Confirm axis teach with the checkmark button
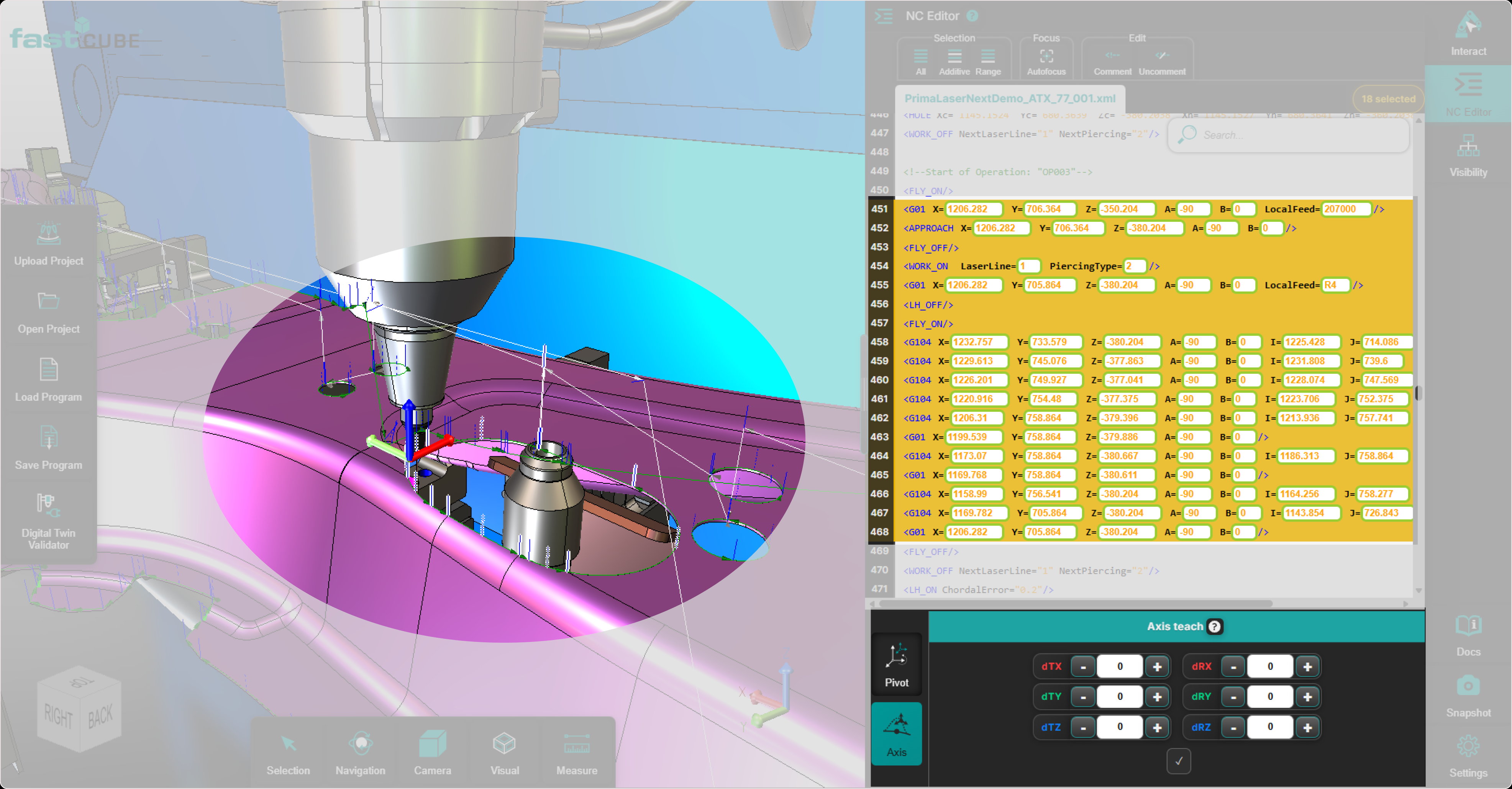This screenshot has width=1512, height=789. pyautogui.click(x=1179, y=761)
